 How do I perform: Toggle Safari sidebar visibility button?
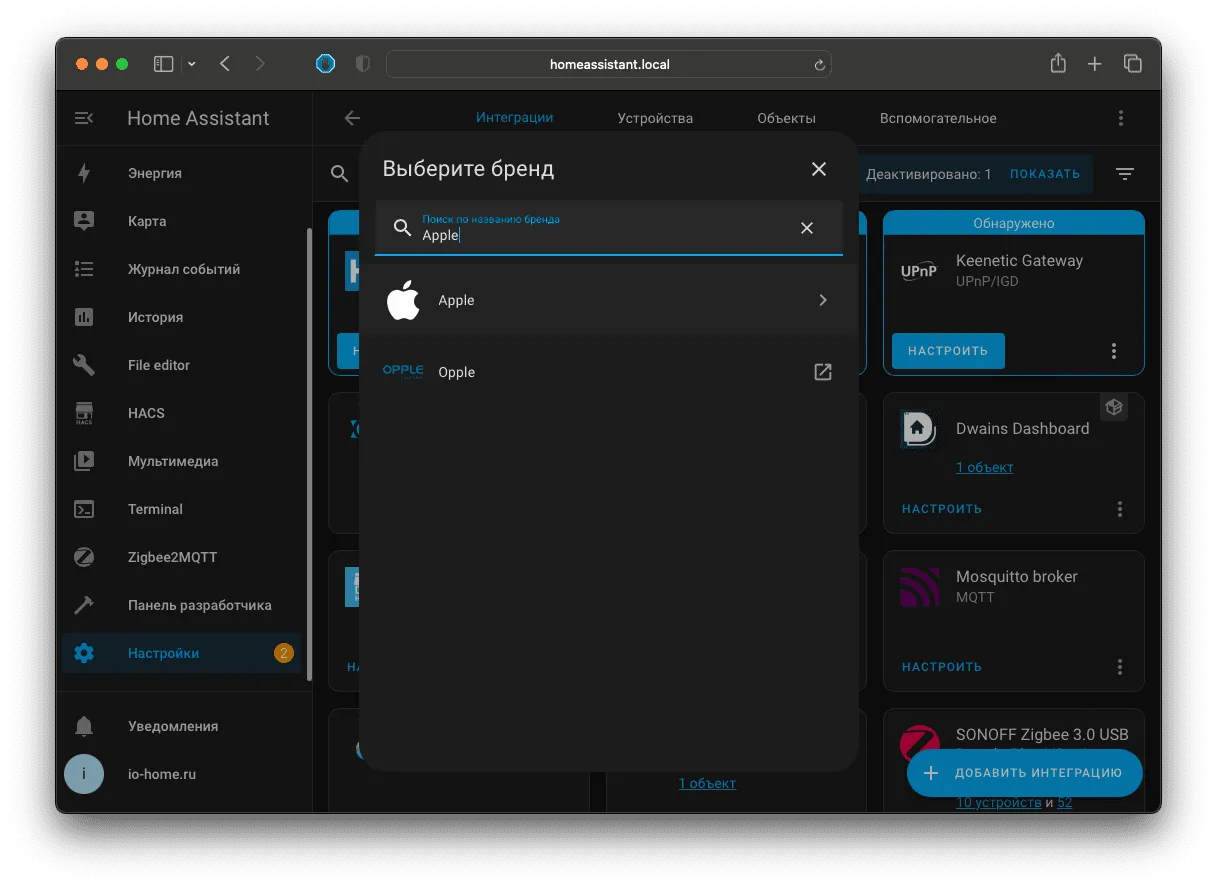pos(163,64)
